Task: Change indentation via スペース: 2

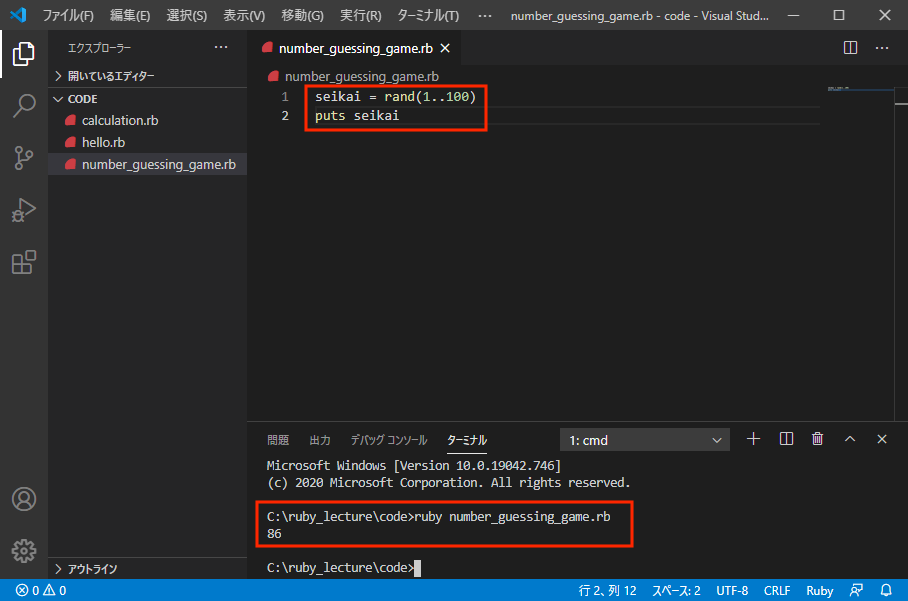Action: (676, 590)
